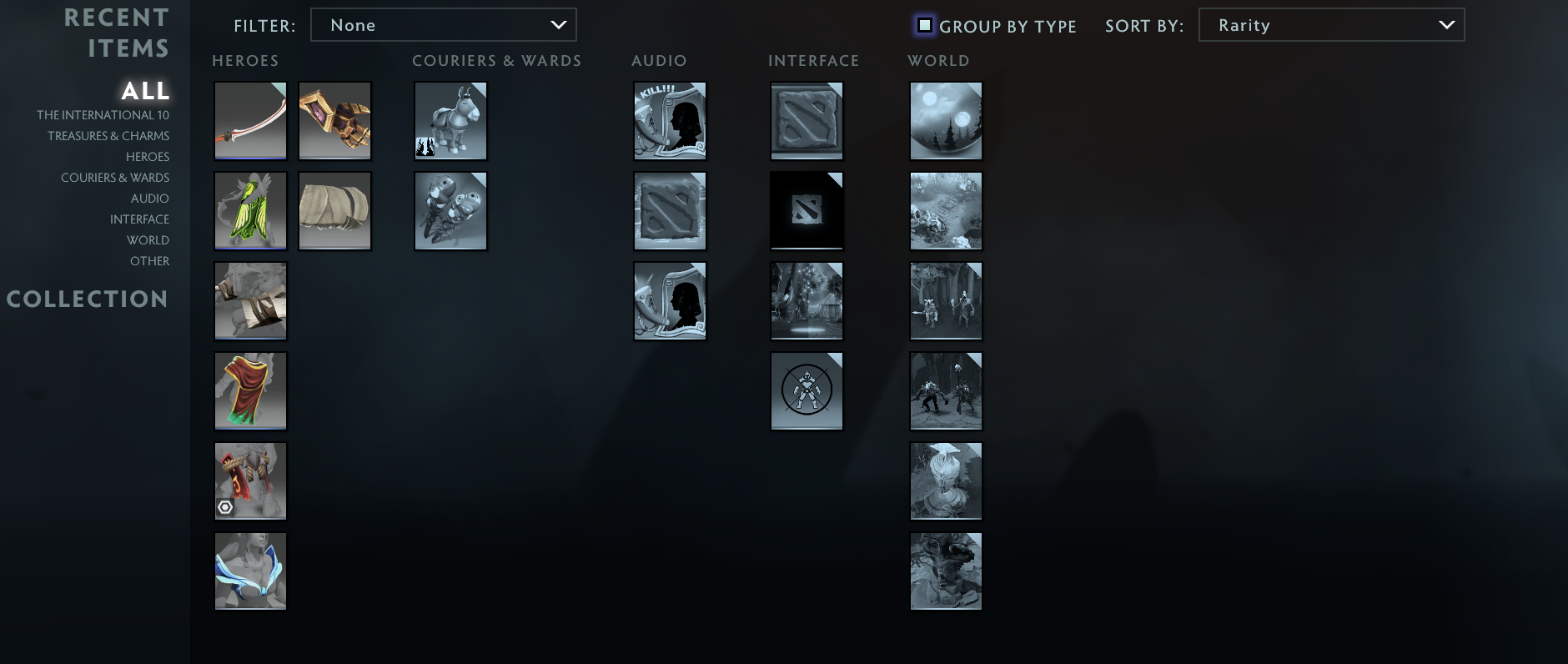Select the dark Dota logo interface item
The height and width of the screenshot is (664, 1568).
(807, 211)
